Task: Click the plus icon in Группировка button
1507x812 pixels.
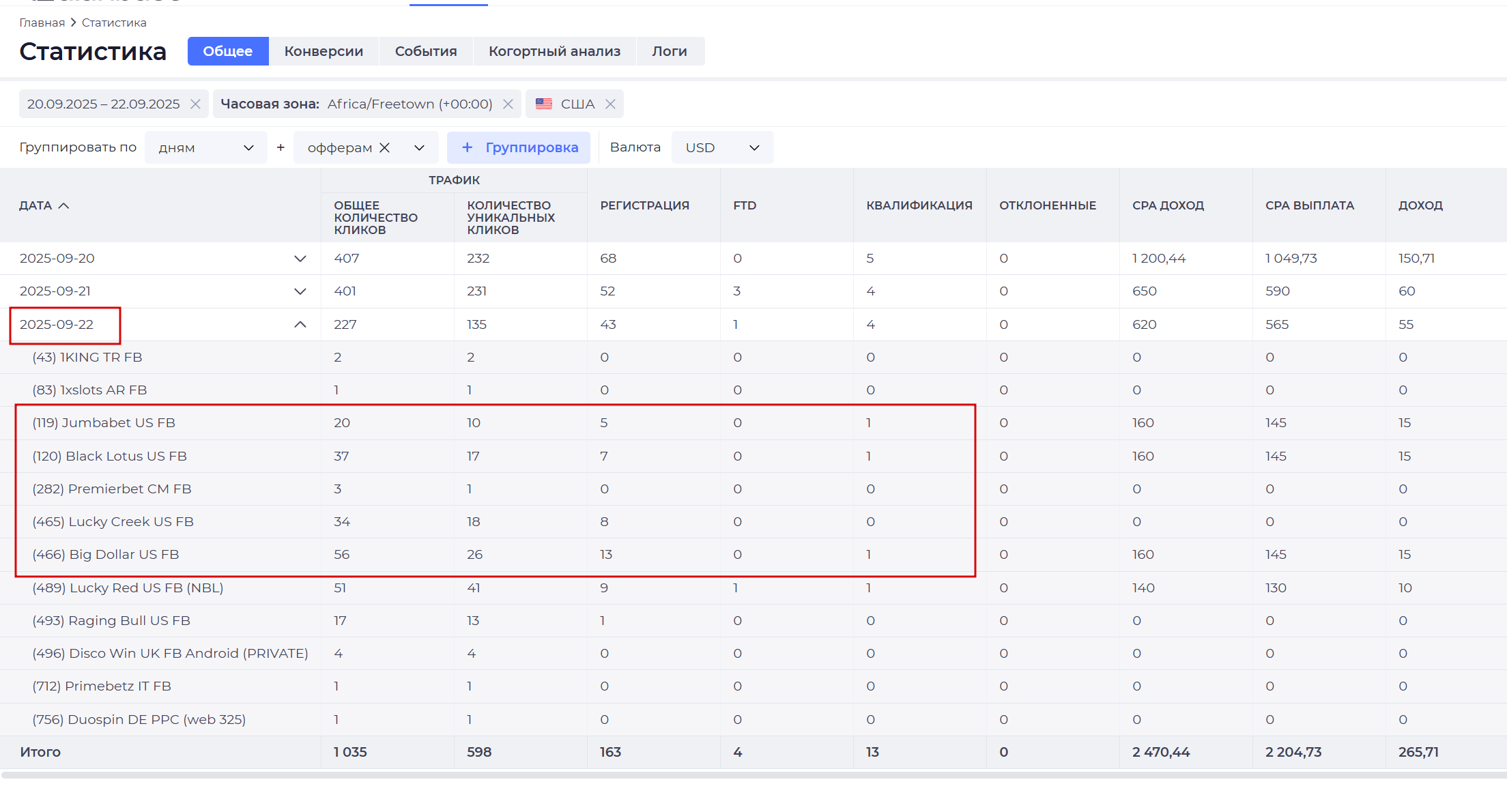Action: [468, 147]
